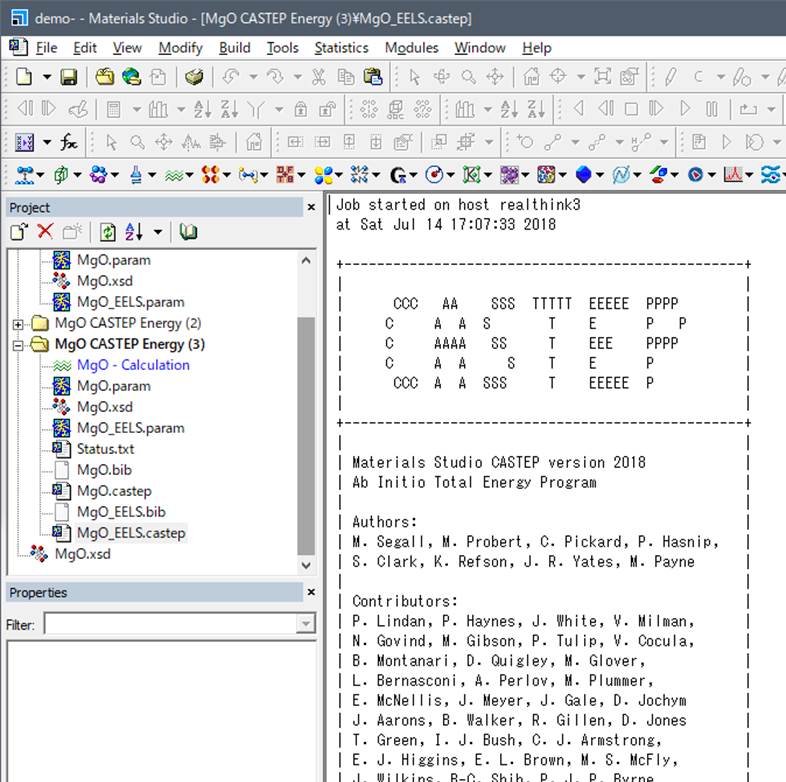This screenshot has width=786, height=782.
Task: Click the yellow and blue spheres module icon
Action: point(323,175)
